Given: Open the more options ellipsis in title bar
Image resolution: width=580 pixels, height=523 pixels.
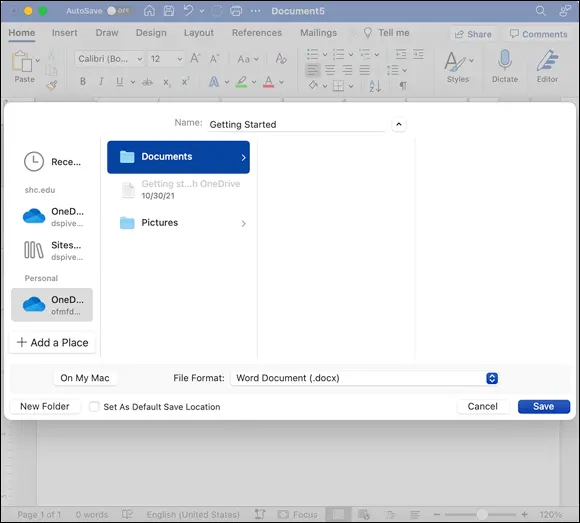Looking at the screenshot, I should [255, 11].
